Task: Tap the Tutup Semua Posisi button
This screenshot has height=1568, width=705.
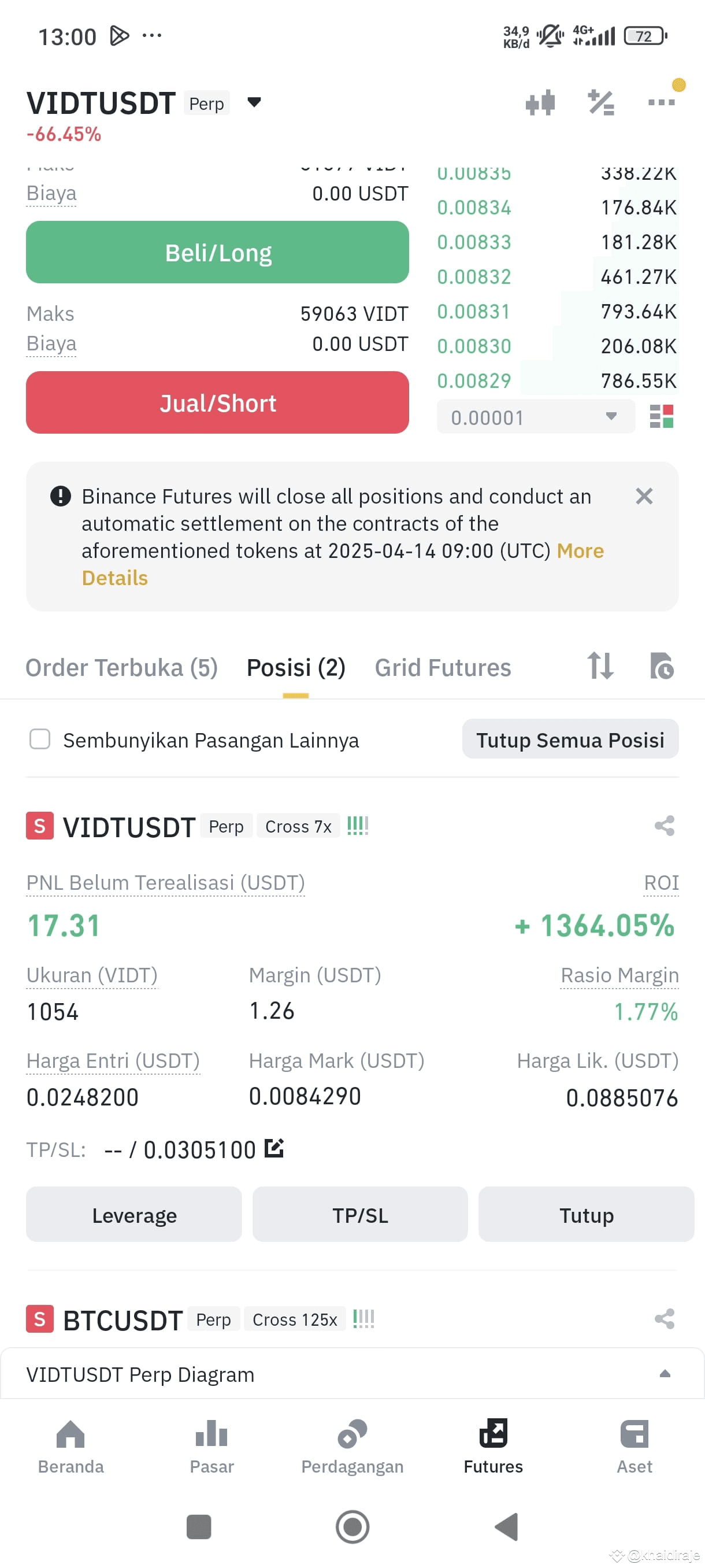Action: 570,739
